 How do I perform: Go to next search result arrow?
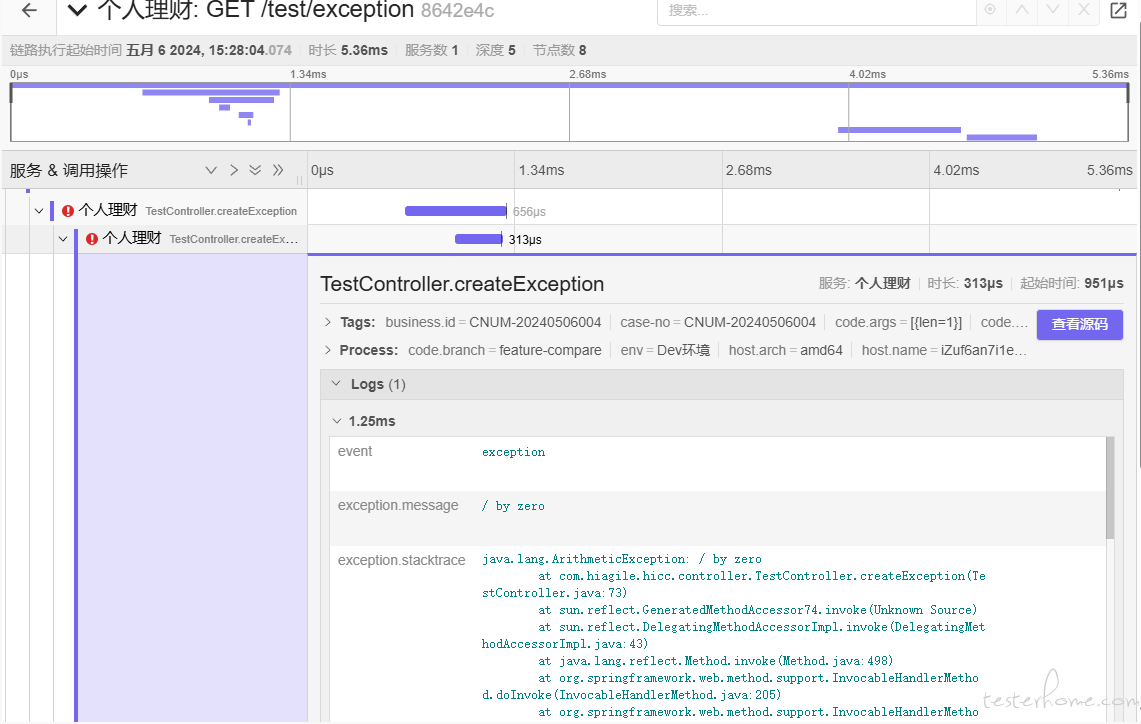click(1053, 10)
